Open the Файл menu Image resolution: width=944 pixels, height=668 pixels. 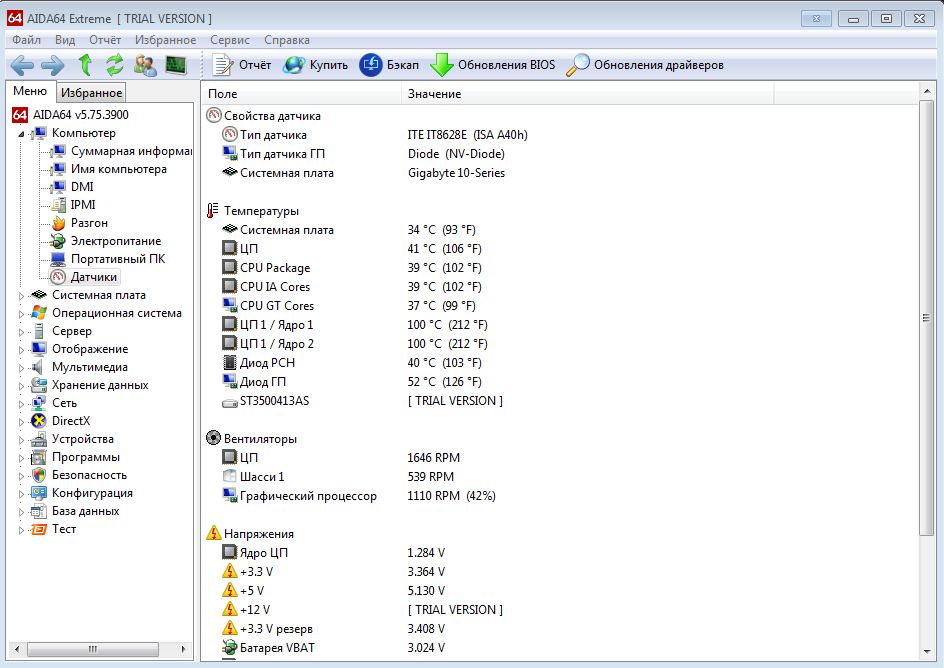(26, 40)
